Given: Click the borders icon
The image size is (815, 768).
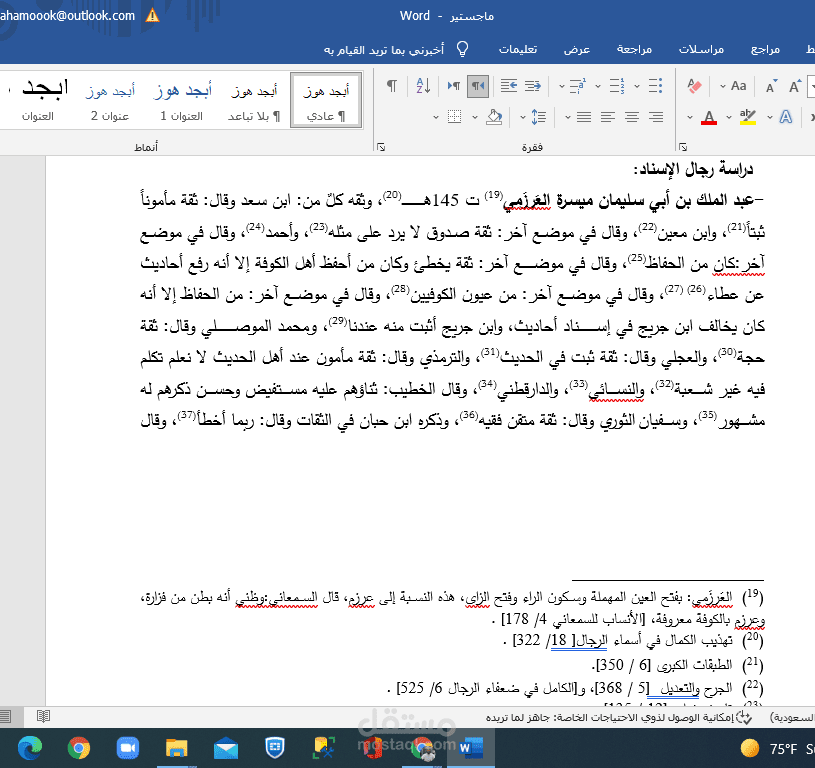Looking at the screenshot, I should (x=454, y=117).
